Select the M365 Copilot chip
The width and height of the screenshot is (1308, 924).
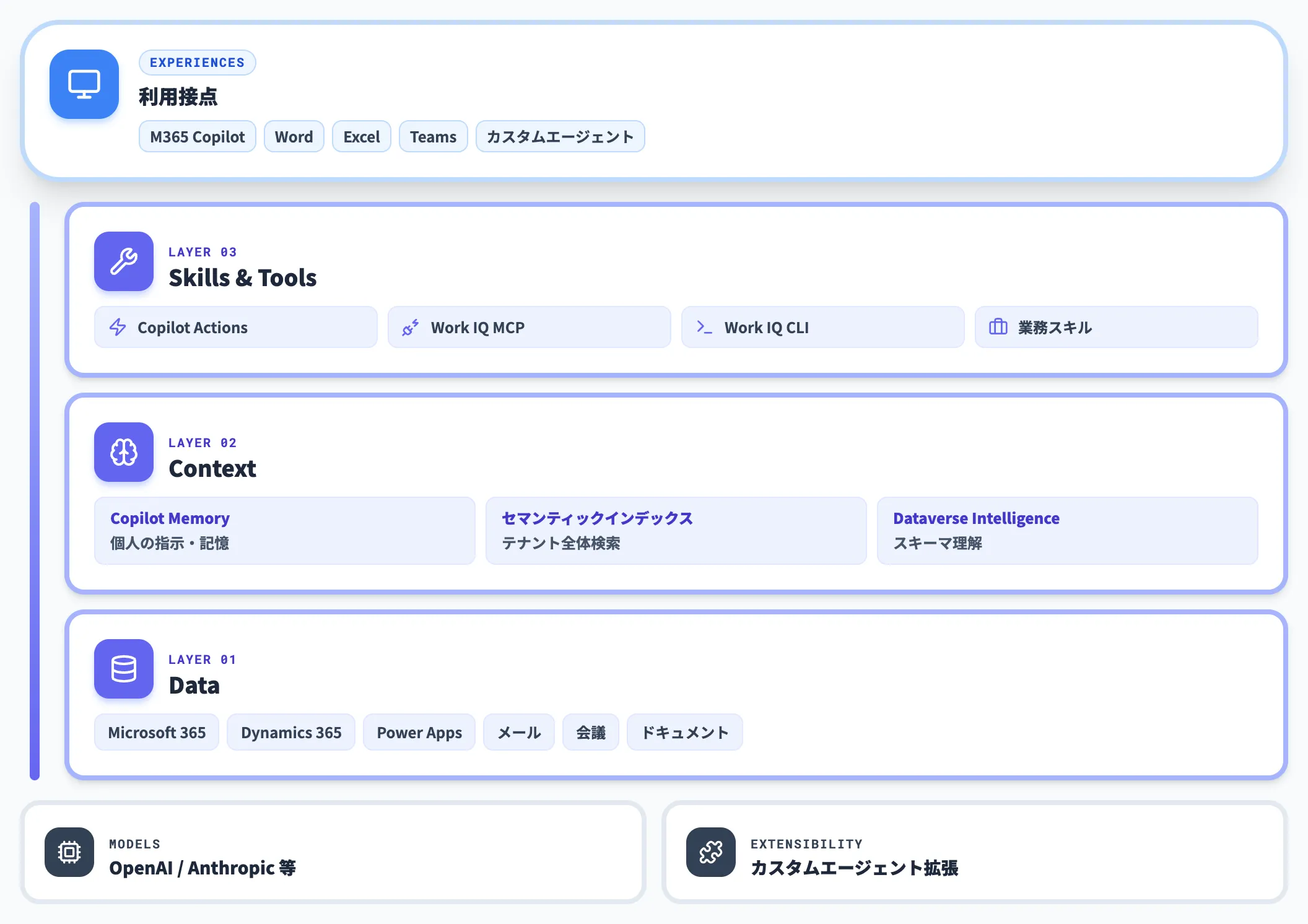point(198,136)
